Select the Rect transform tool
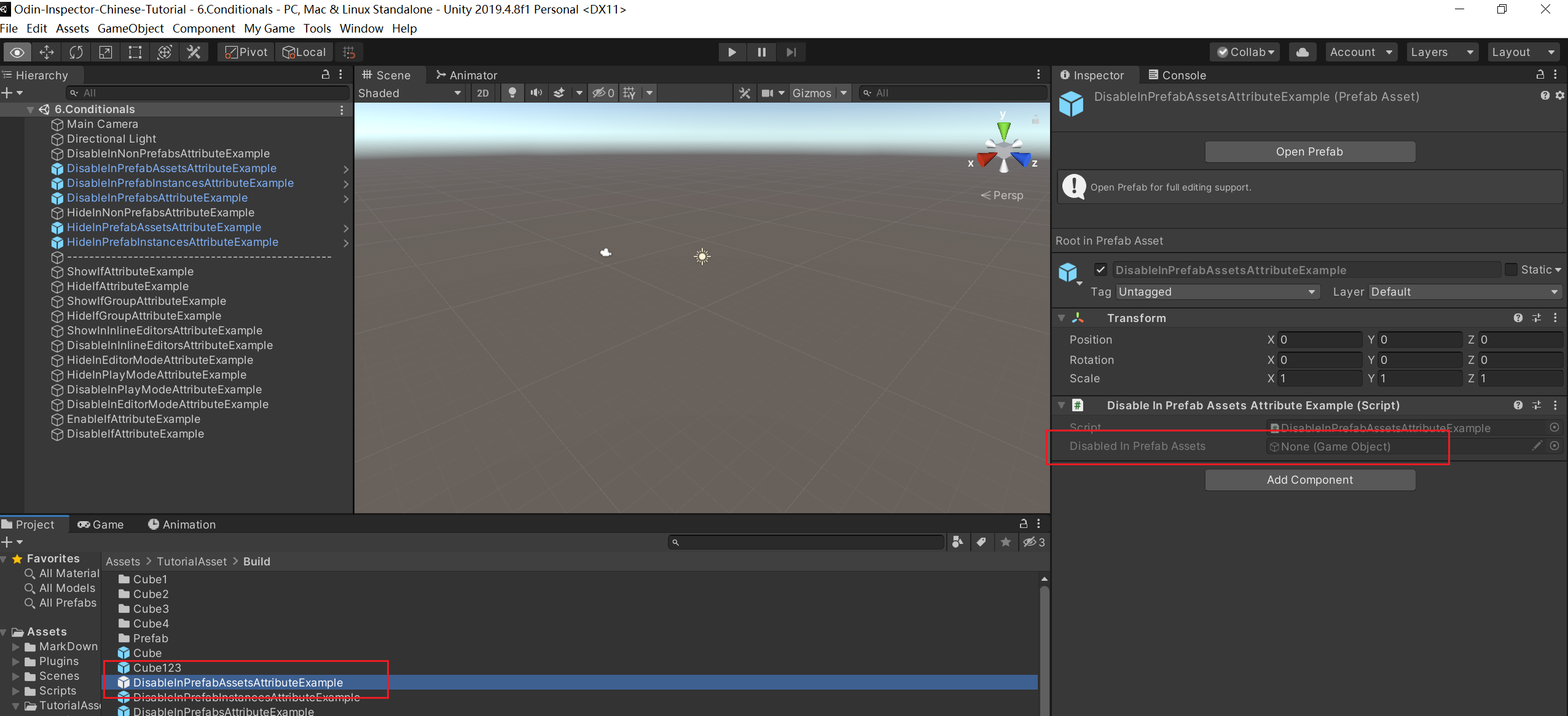The image size is (1568, 716). pos(135,52)
